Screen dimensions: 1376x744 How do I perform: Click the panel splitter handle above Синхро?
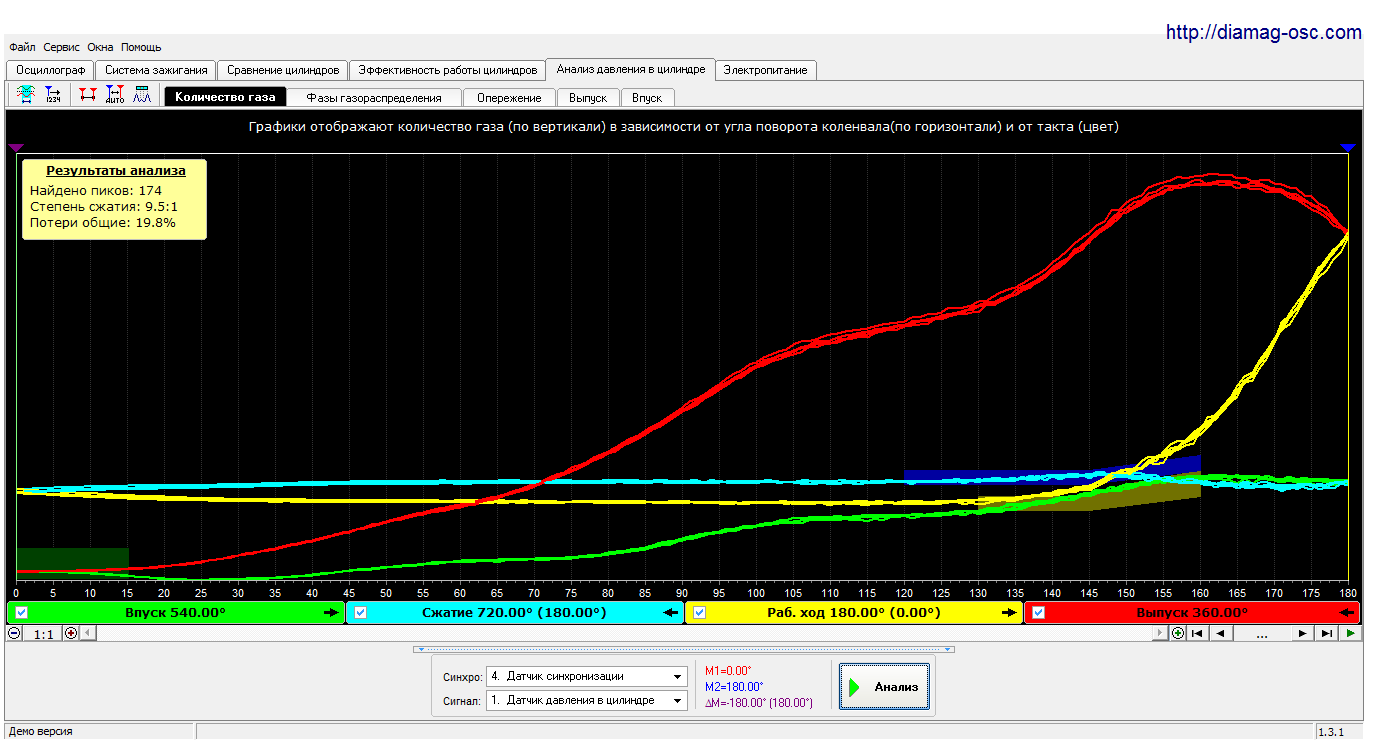tap(684, 649)
